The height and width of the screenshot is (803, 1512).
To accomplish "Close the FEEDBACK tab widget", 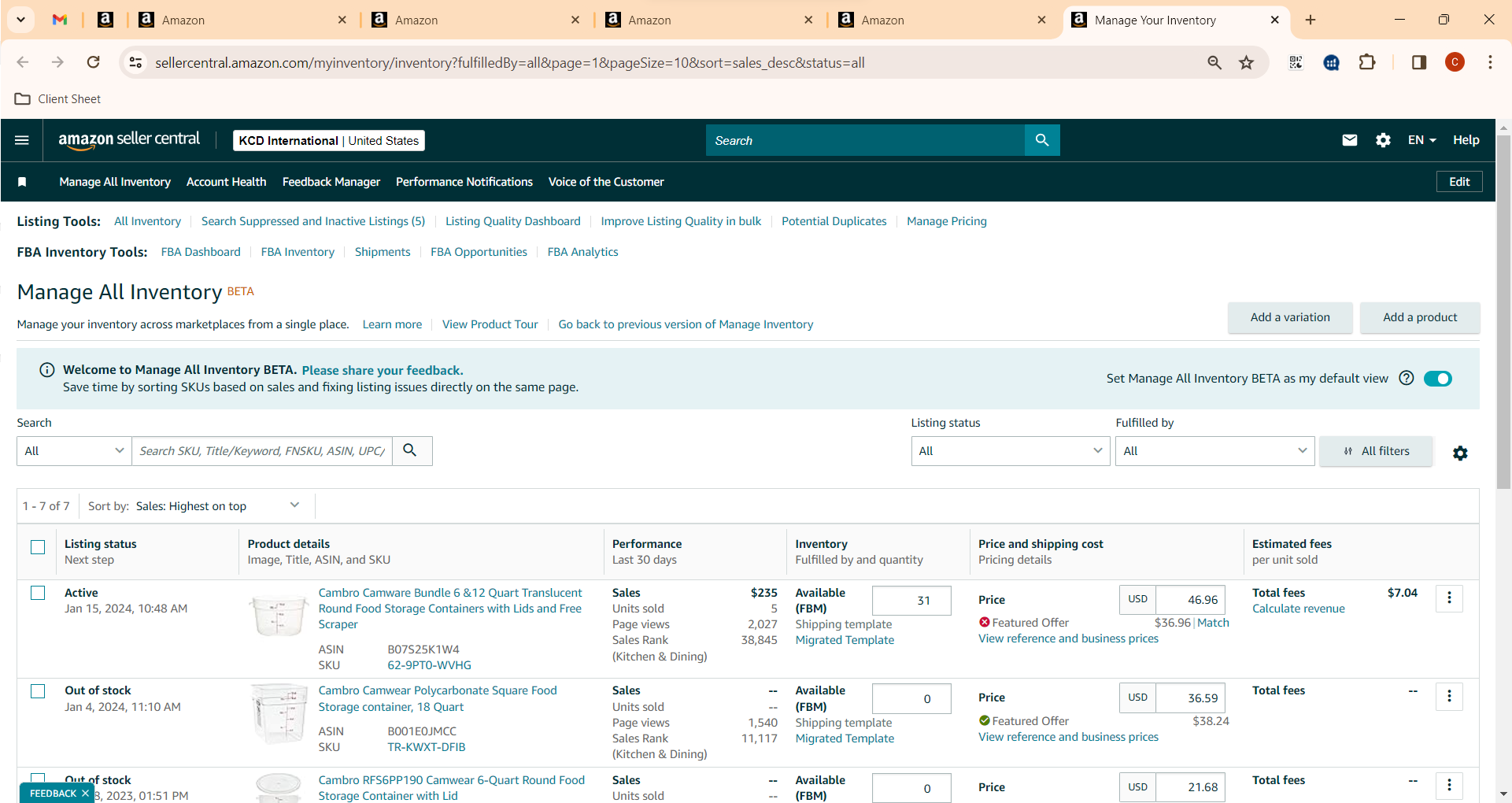I will pos(85,793).
